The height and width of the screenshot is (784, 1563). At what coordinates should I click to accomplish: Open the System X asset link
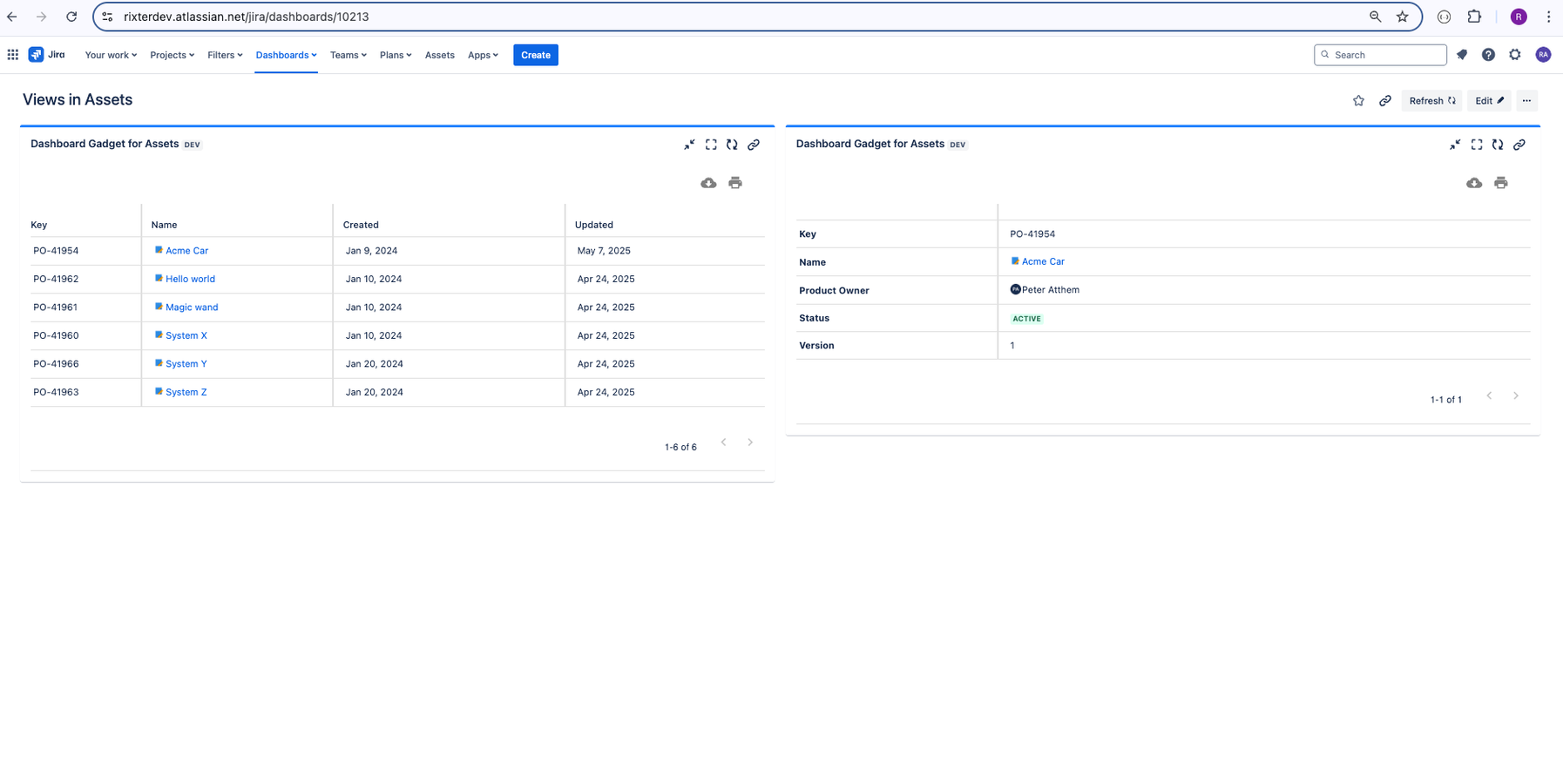tap(186, 335)
